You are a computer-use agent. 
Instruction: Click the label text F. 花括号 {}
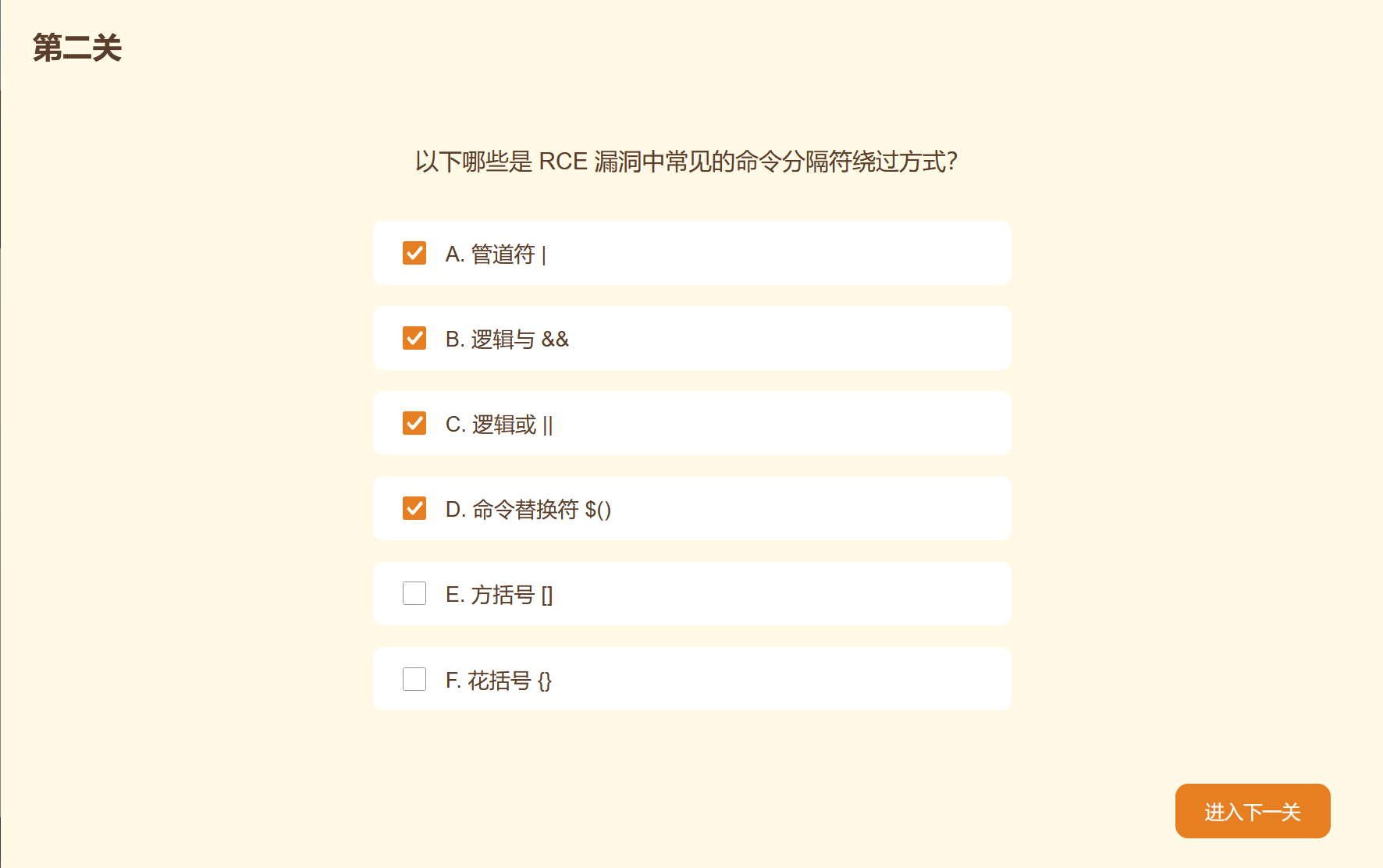pyautogui.click(x=499, y=680)
